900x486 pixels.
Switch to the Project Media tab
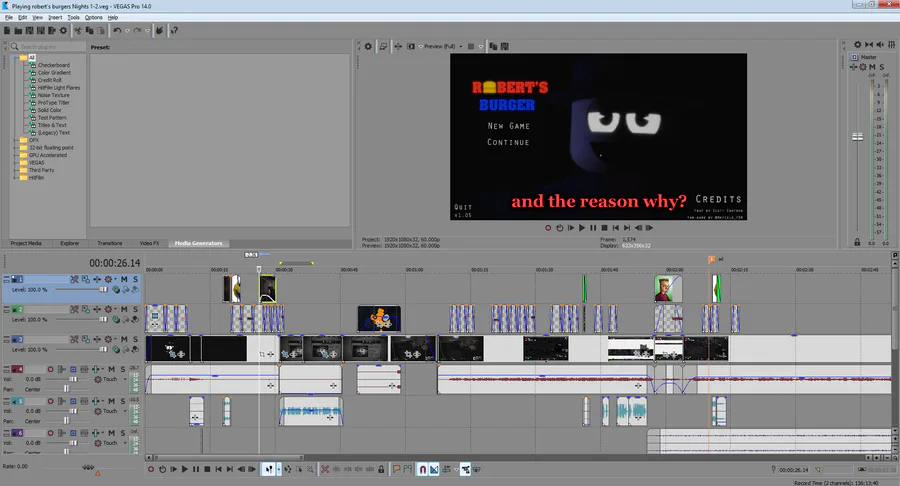26,243
